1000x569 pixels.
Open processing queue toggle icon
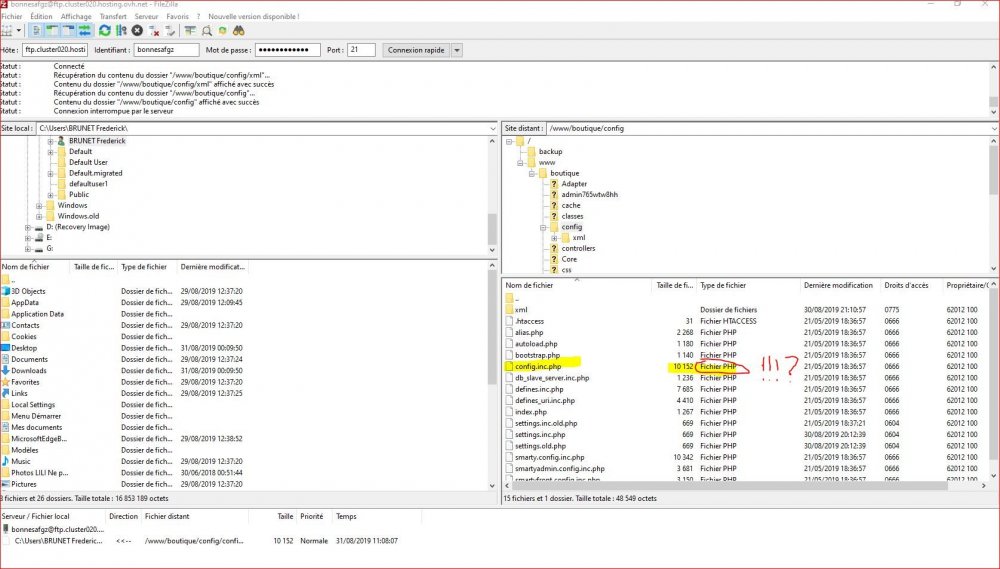coord(120,31)
